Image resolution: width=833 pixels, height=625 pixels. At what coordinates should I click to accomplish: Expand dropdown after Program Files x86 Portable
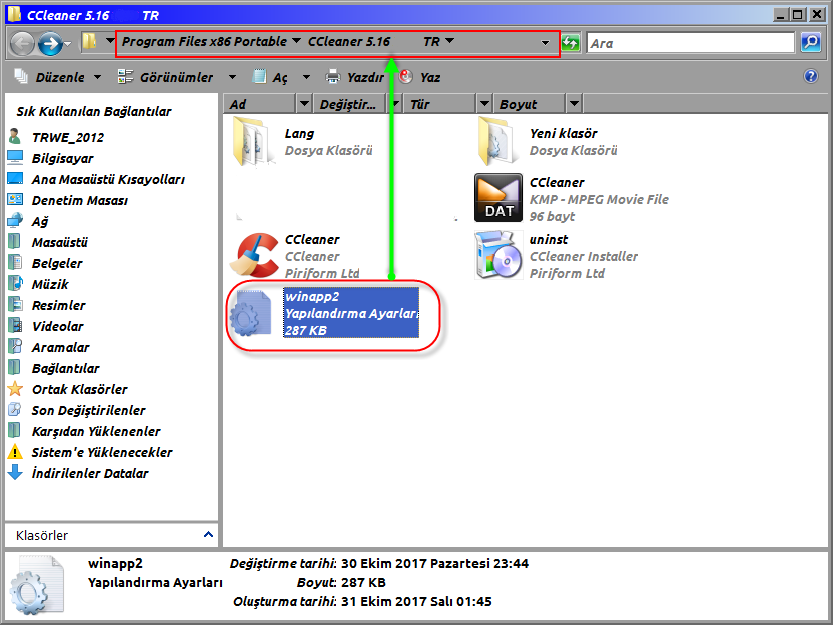click(296, 41)
